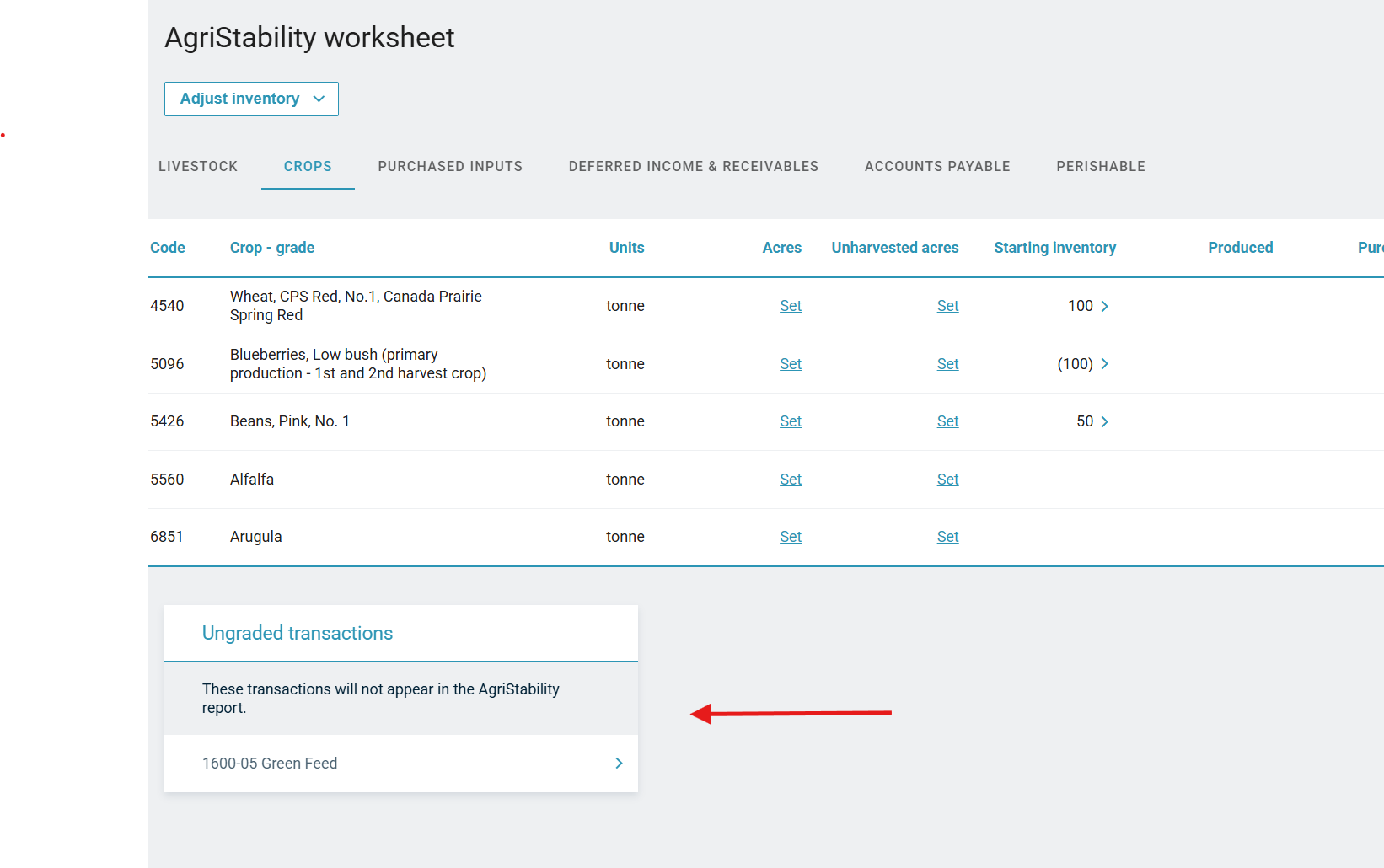The width and height of the screenshot is (1384, 868).
Task: Set acres for Wheat CPS Red
Action: click(x=790, y=306)
